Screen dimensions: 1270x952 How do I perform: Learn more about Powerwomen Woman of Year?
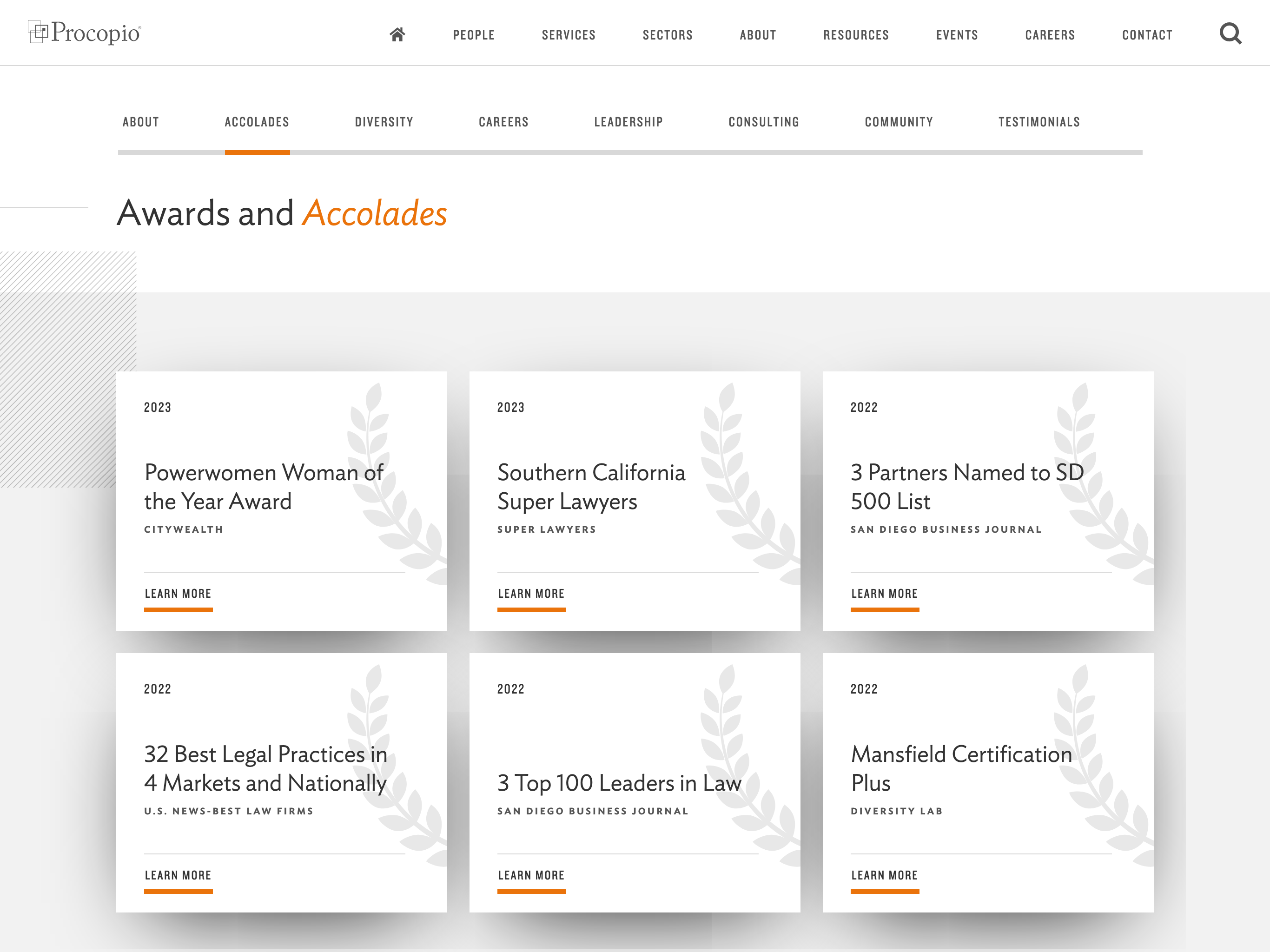click(178, 594)
